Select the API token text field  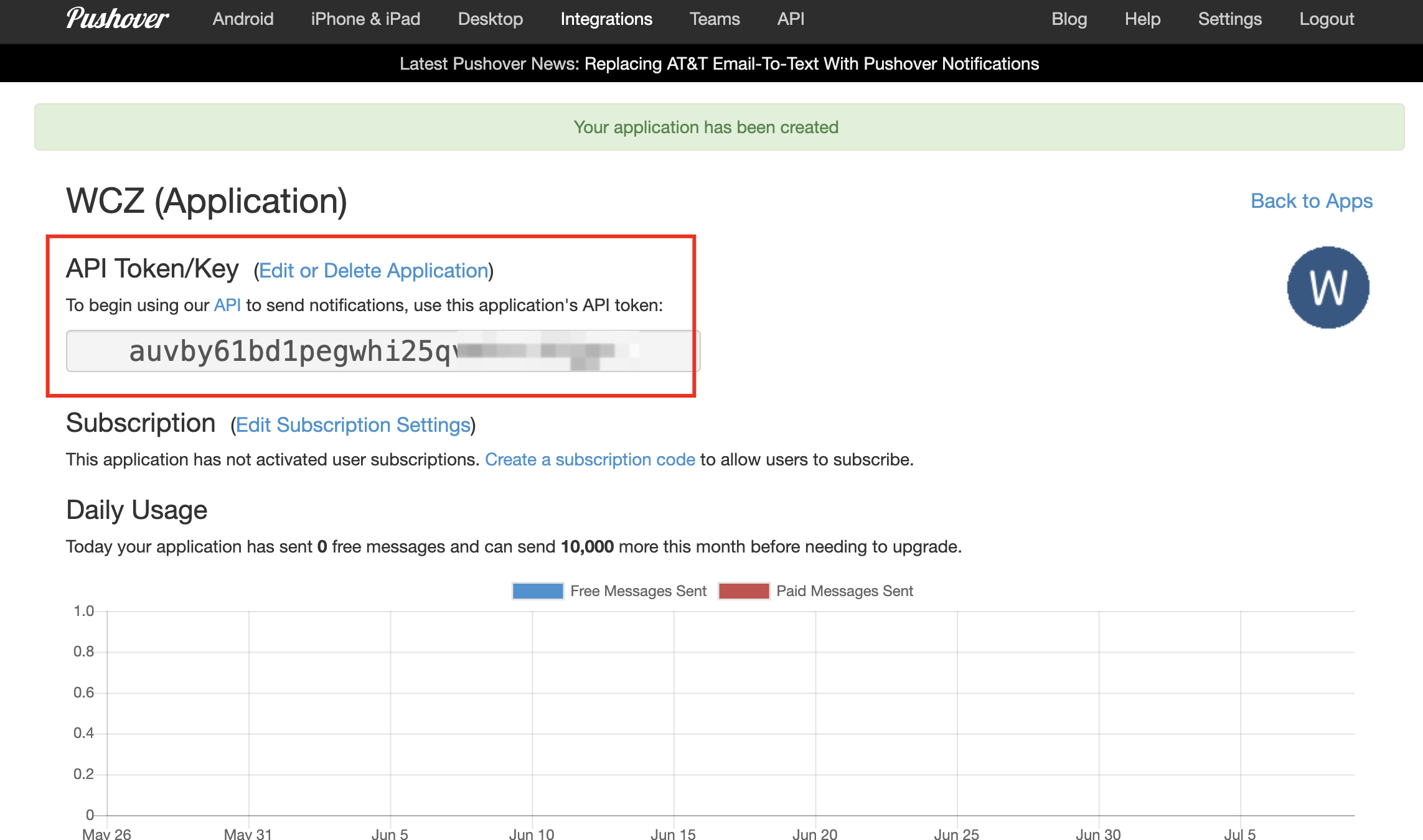pyautogui.click(x=383, y=351)
